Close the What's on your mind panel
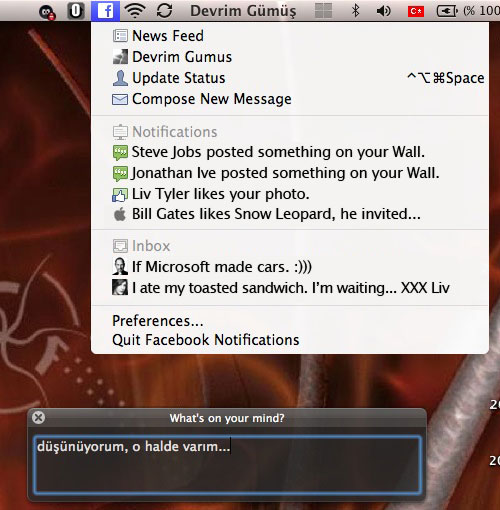500x510 pixels. pyautogui.click(x=38, y=417)
